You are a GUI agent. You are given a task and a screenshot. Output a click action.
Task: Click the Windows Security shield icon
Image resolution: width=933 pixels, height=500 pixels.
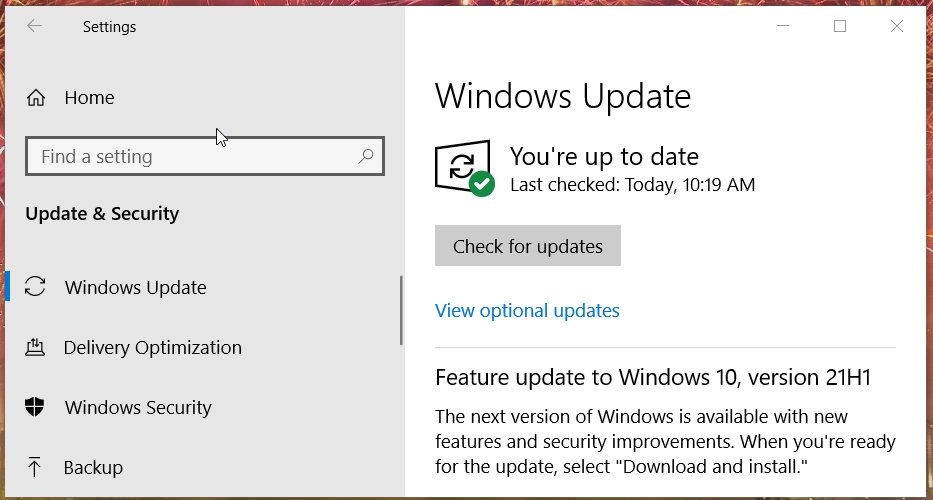(x=35, y=407)
